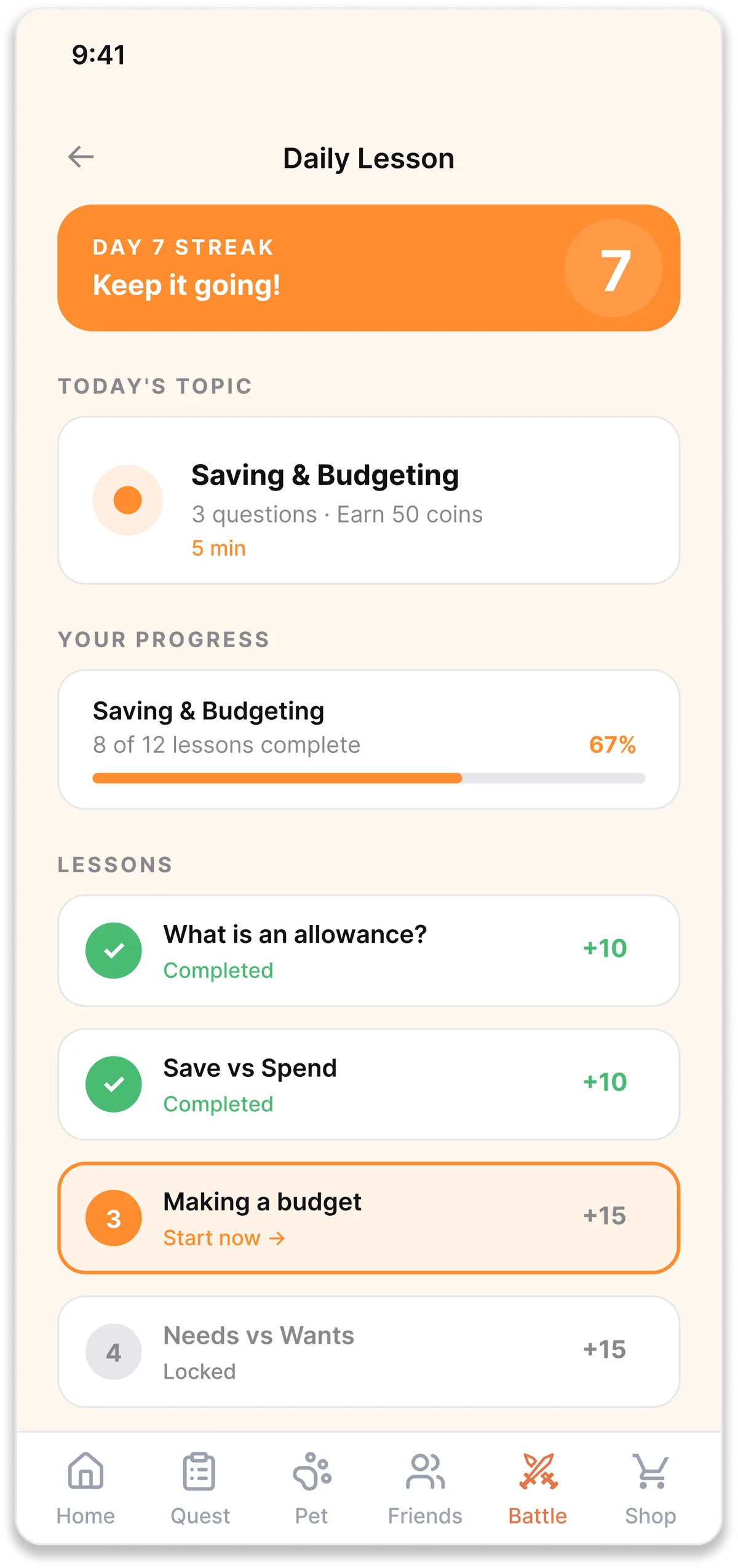The image size is (738, 1568).
Task: Select the Quest tab label
Action: tap(200, 1516)
